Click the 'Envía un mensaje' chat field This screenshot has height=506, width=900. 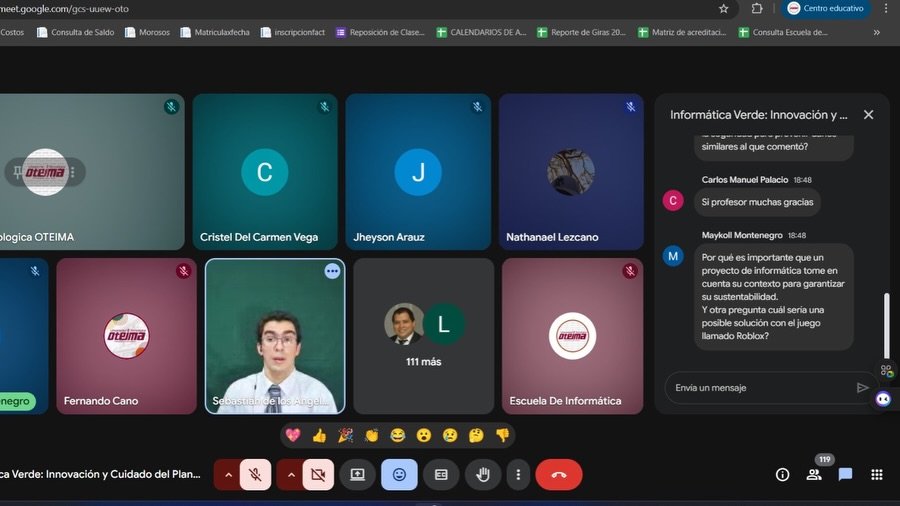point(755,388)
